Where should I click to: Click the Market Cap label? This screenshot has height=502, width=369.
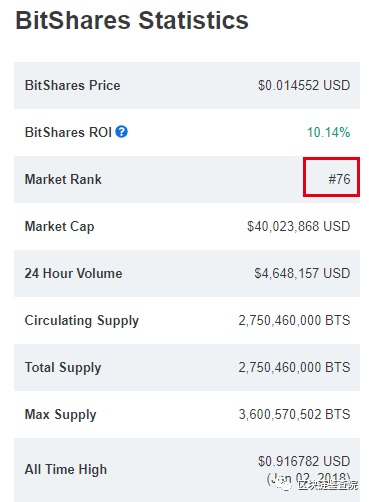coord(59,227)
